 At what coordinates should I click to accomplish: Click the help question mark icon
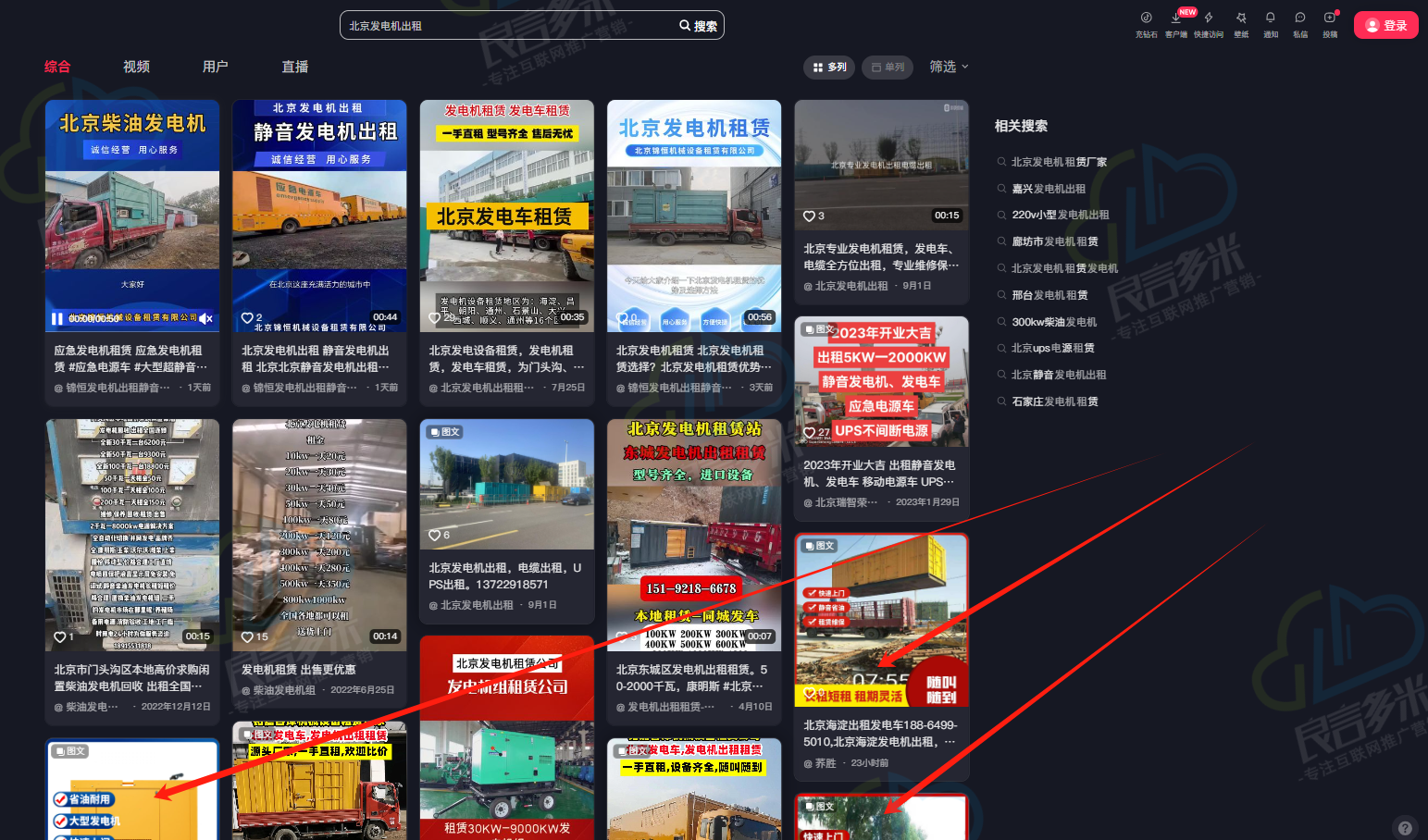[1405, 828]
